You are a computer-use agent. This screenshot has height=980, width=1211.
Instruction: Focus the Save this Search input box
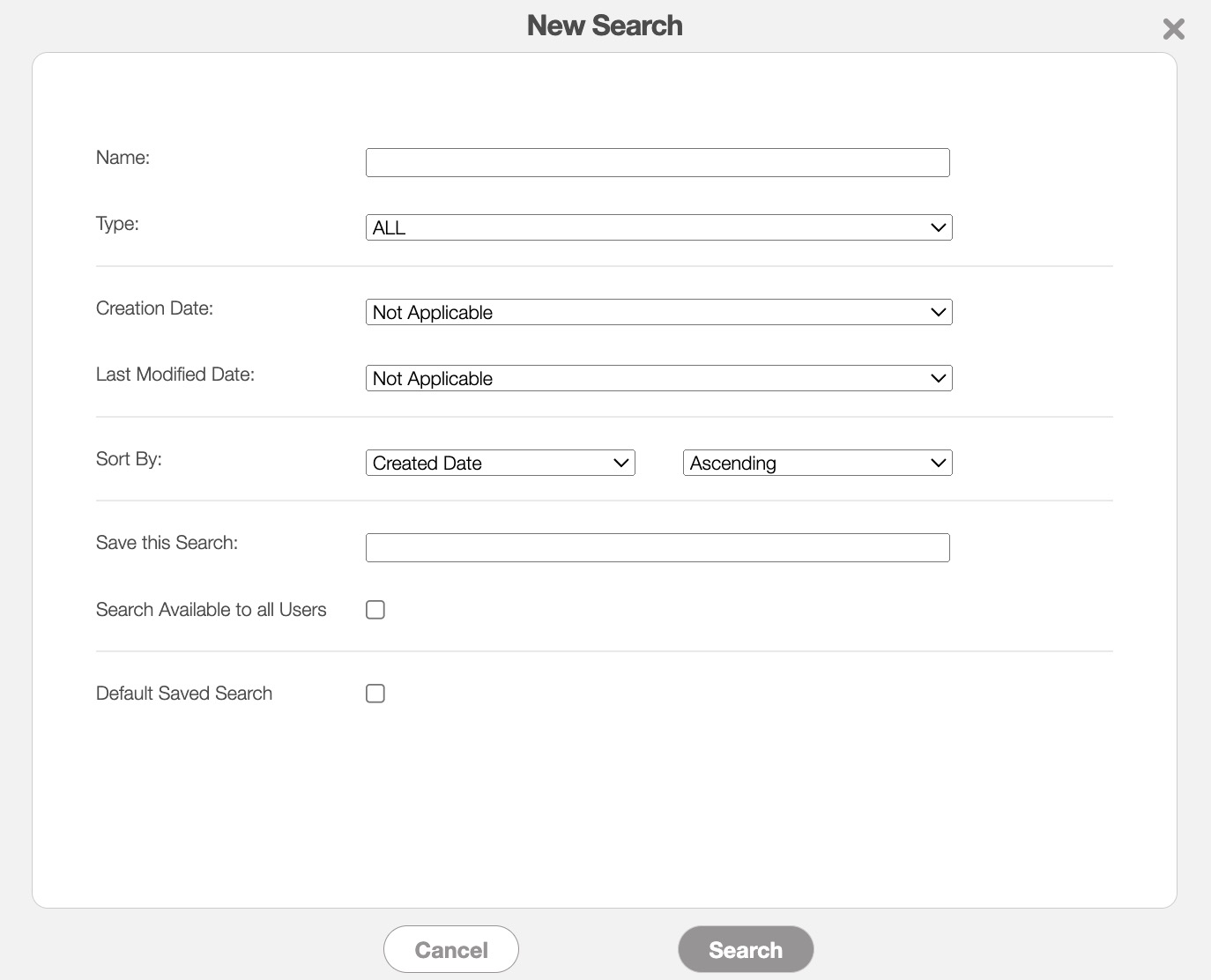point(657,547)
